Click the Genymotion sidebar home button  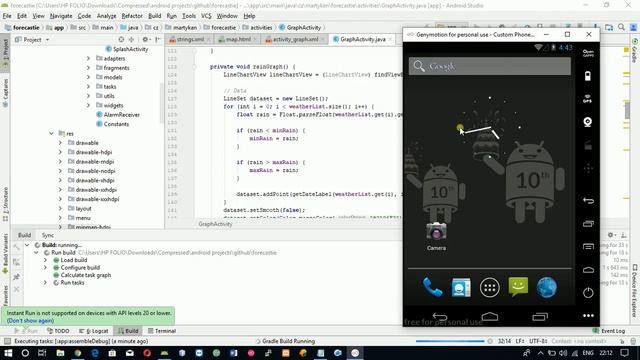pyautogui.click(x=588, y=270)
